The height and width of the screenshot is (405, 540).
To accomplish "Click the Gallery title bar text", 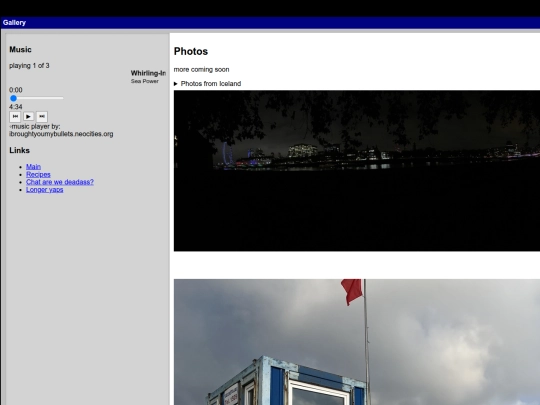I will click(14, 23).
